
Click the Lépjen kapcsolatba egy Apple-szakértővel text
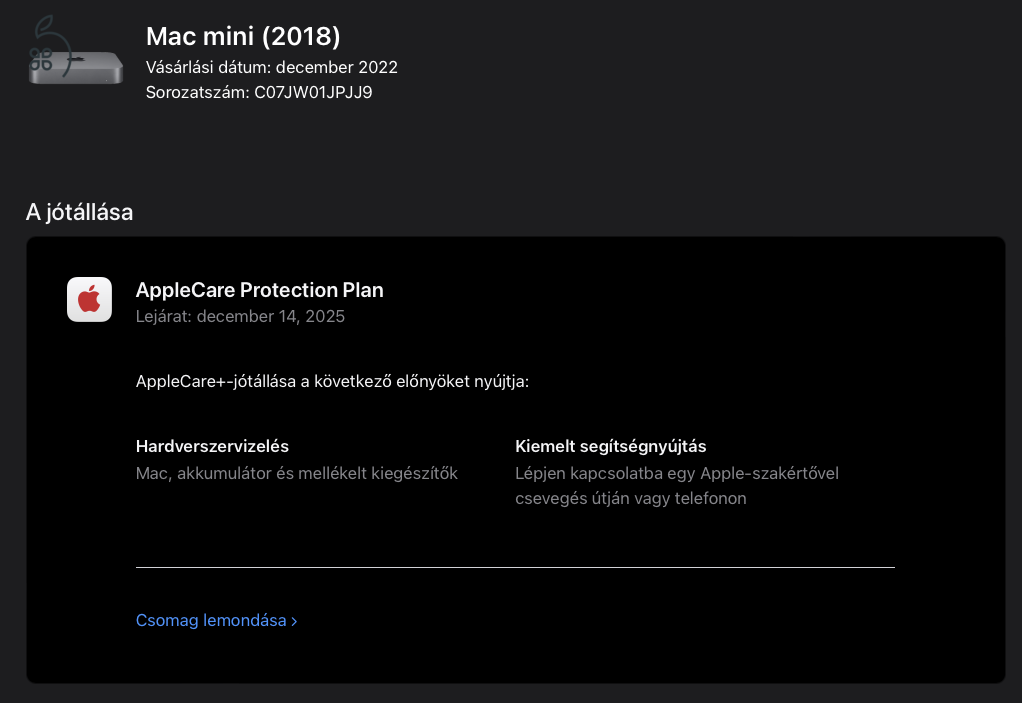coord(677,473)
